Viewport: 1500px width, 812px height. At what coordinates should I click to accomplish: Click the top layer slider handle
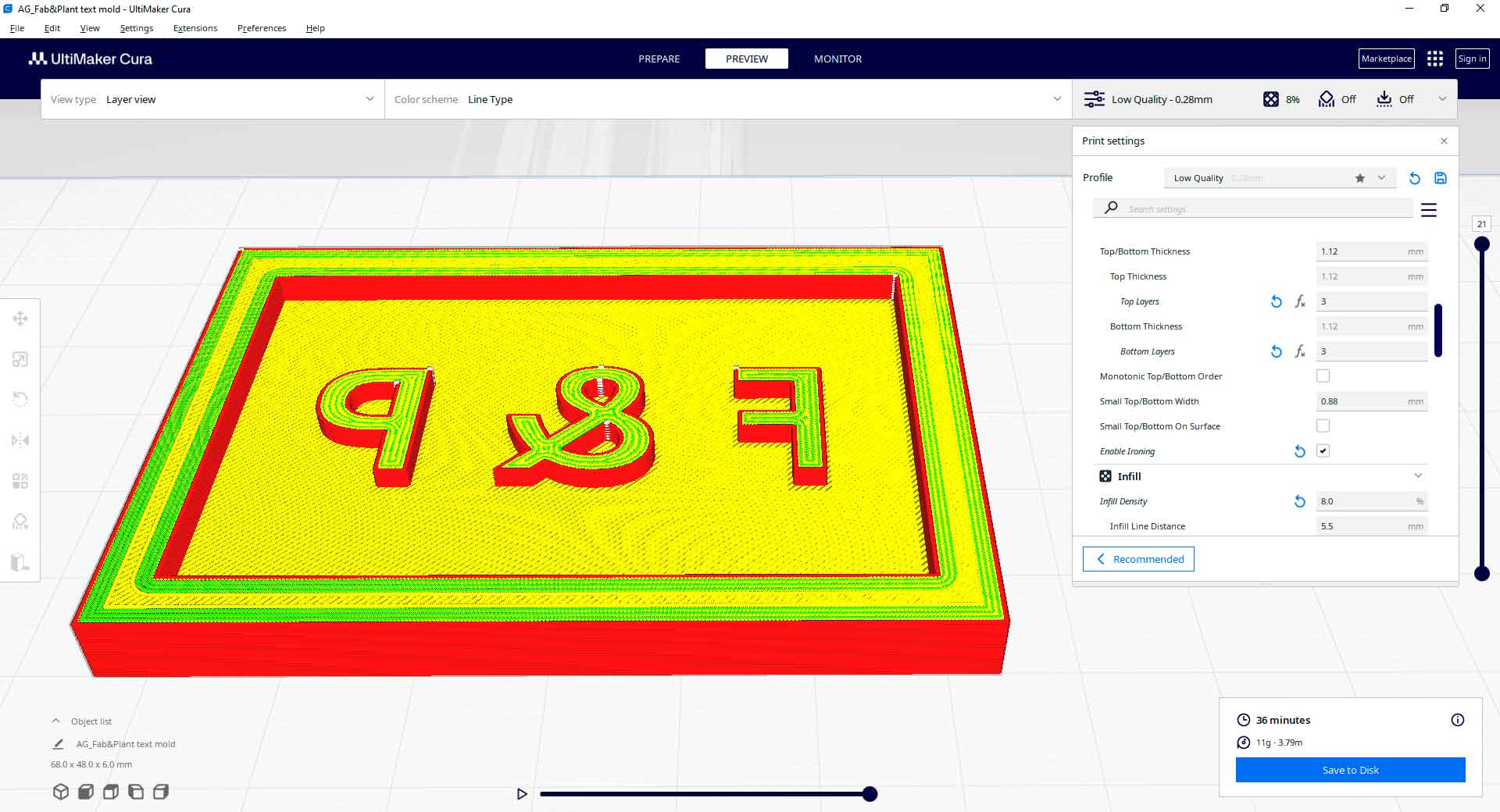(x=1481, y=244)
